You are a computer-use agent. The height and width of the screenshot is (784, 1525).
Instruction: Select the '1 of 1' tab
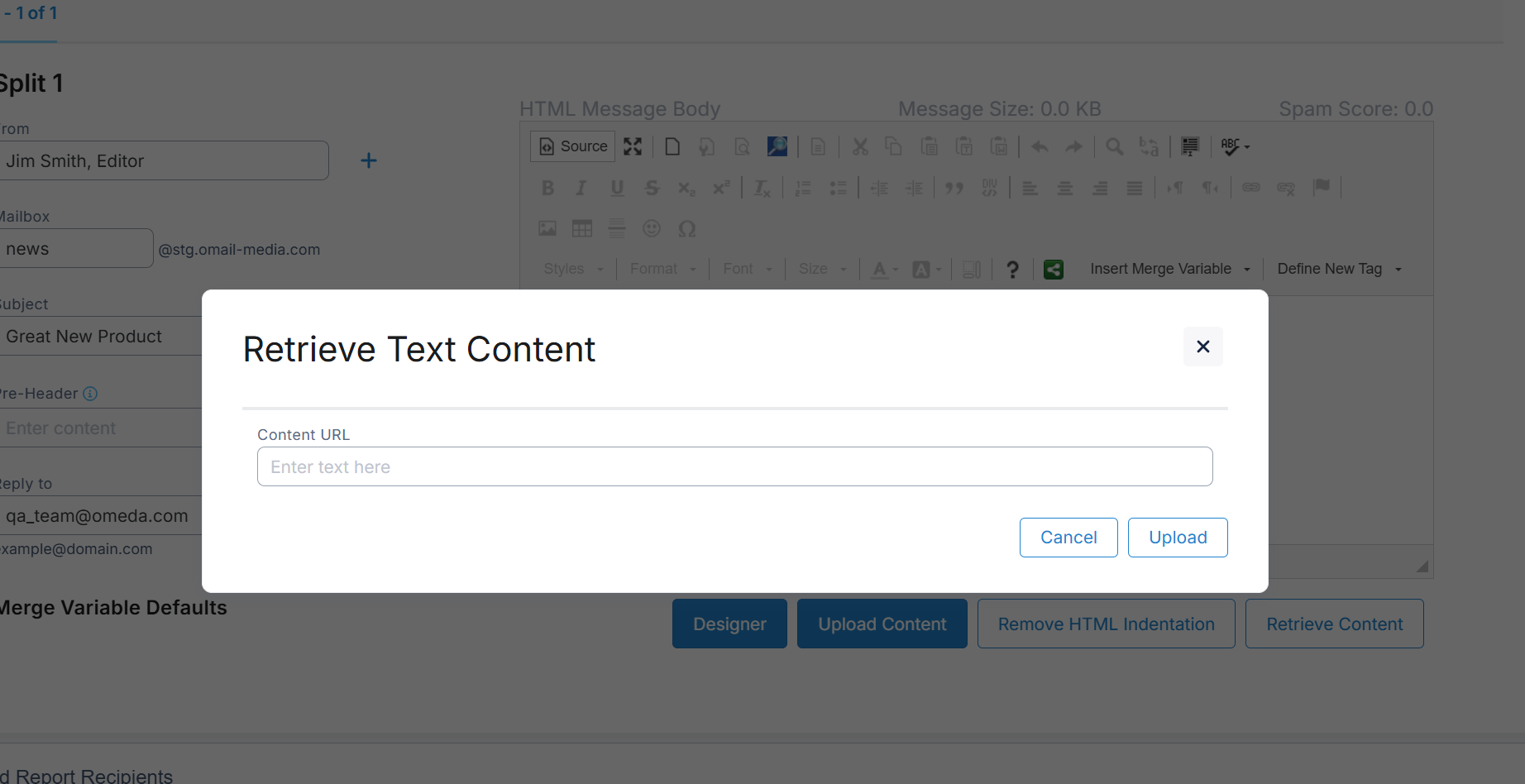31,13
